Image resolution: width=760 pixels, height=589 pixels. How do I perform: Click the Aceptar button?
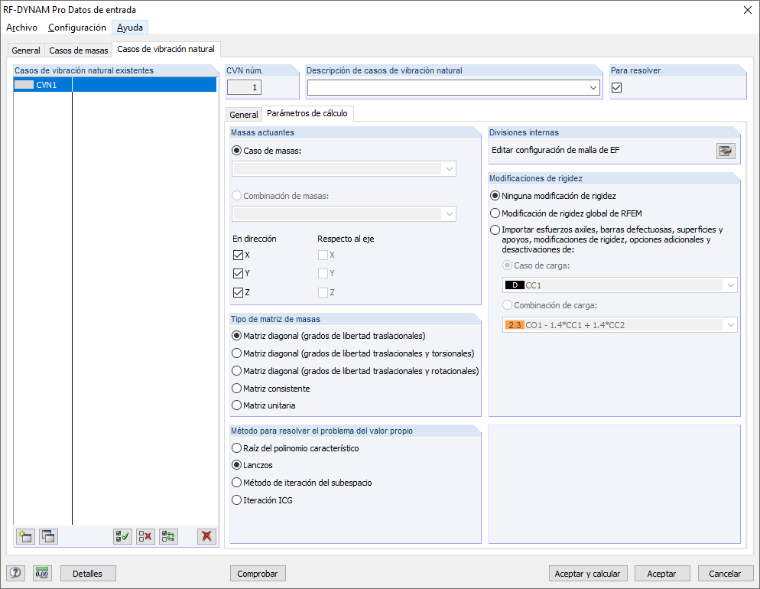[x=662, y=573]
